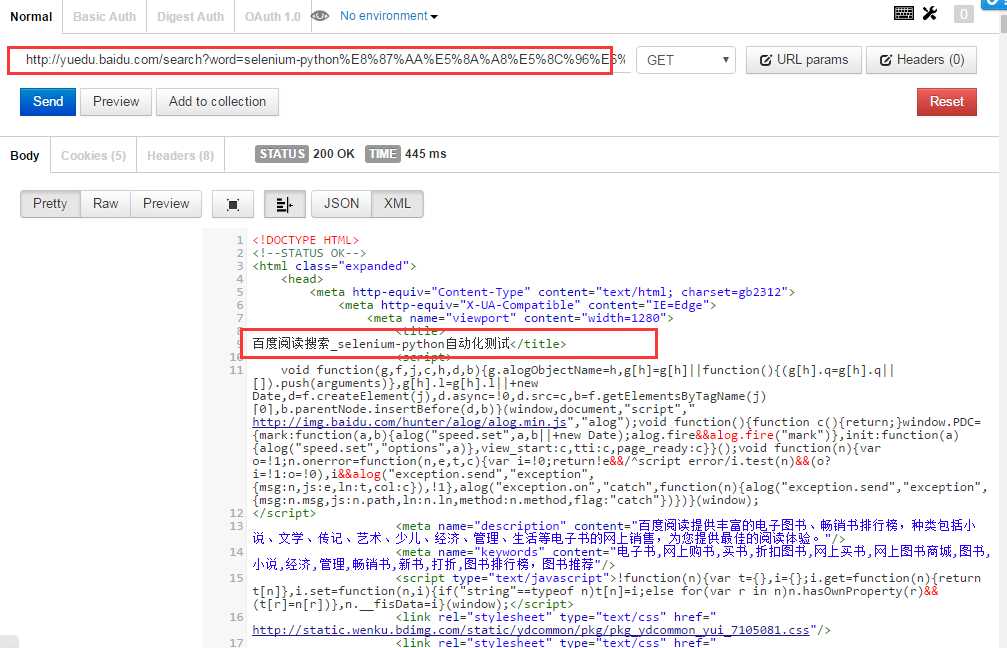Click the Send button
Image resolution: width=1007 pixels, height=648 pixels.
48,101
